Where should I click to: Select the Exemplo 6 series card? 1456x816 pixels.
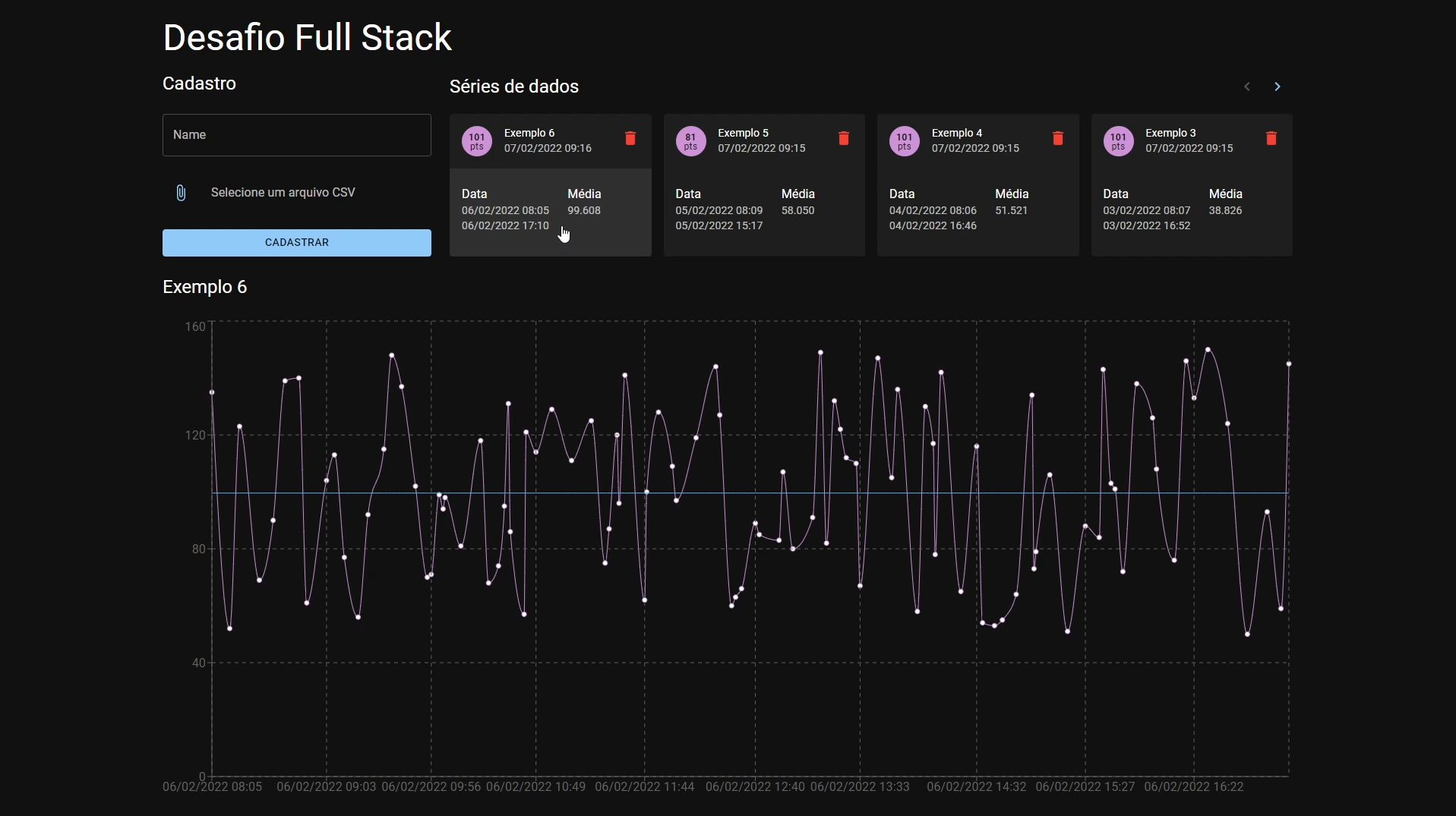pyautogui.click(x=551, y=185)
